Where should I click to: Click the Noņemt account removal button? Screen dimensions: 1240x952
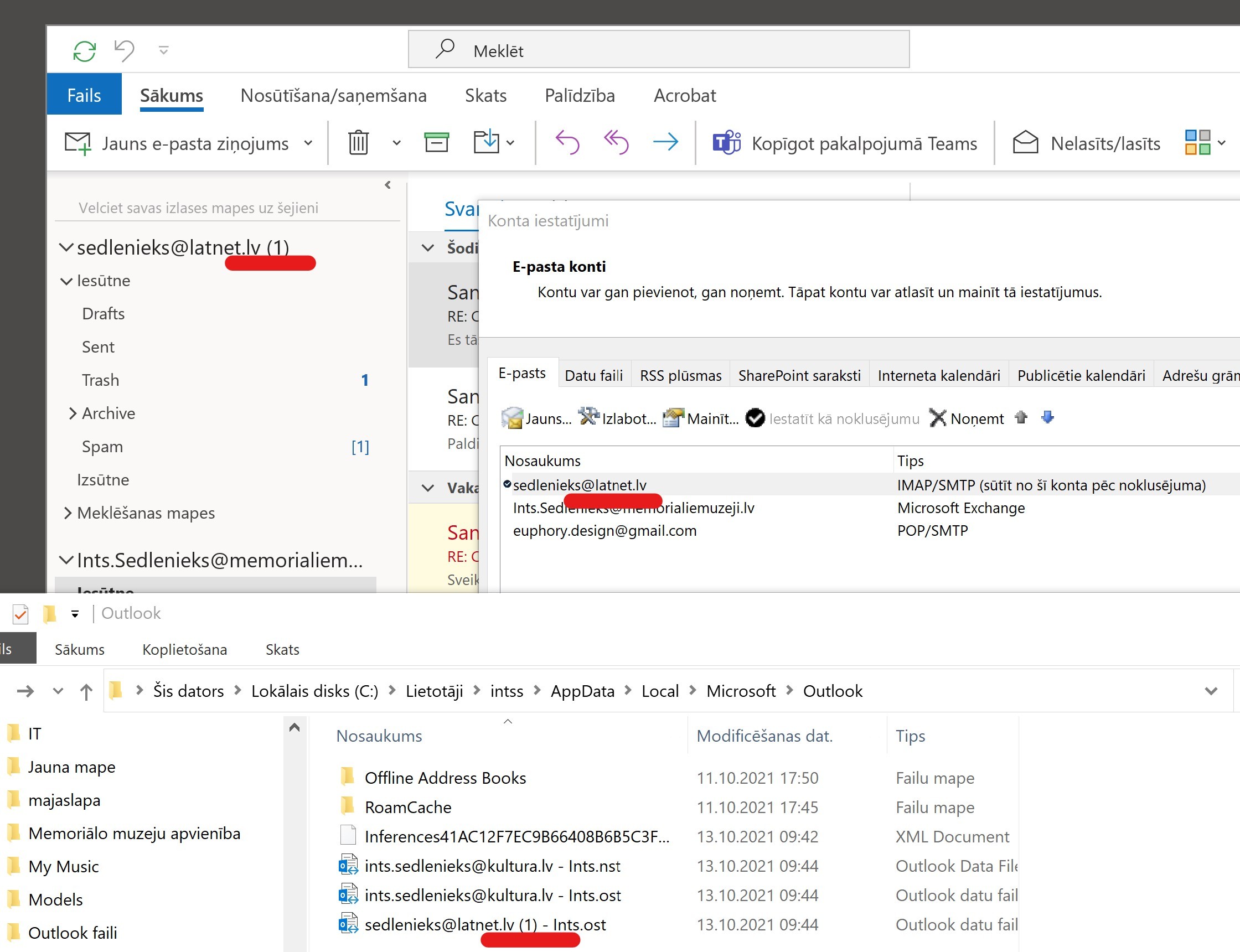pos(967,419)
